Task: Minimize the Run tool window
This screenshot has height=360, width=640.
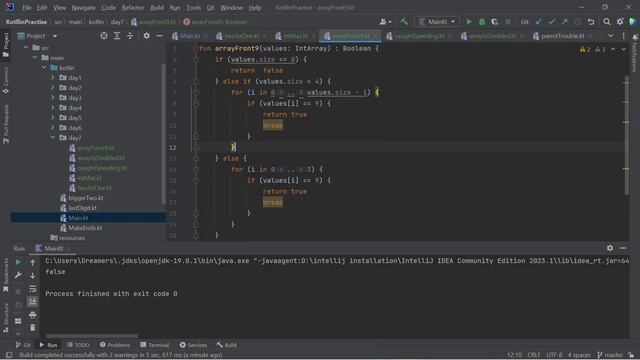Action: [x=623, y=248]
